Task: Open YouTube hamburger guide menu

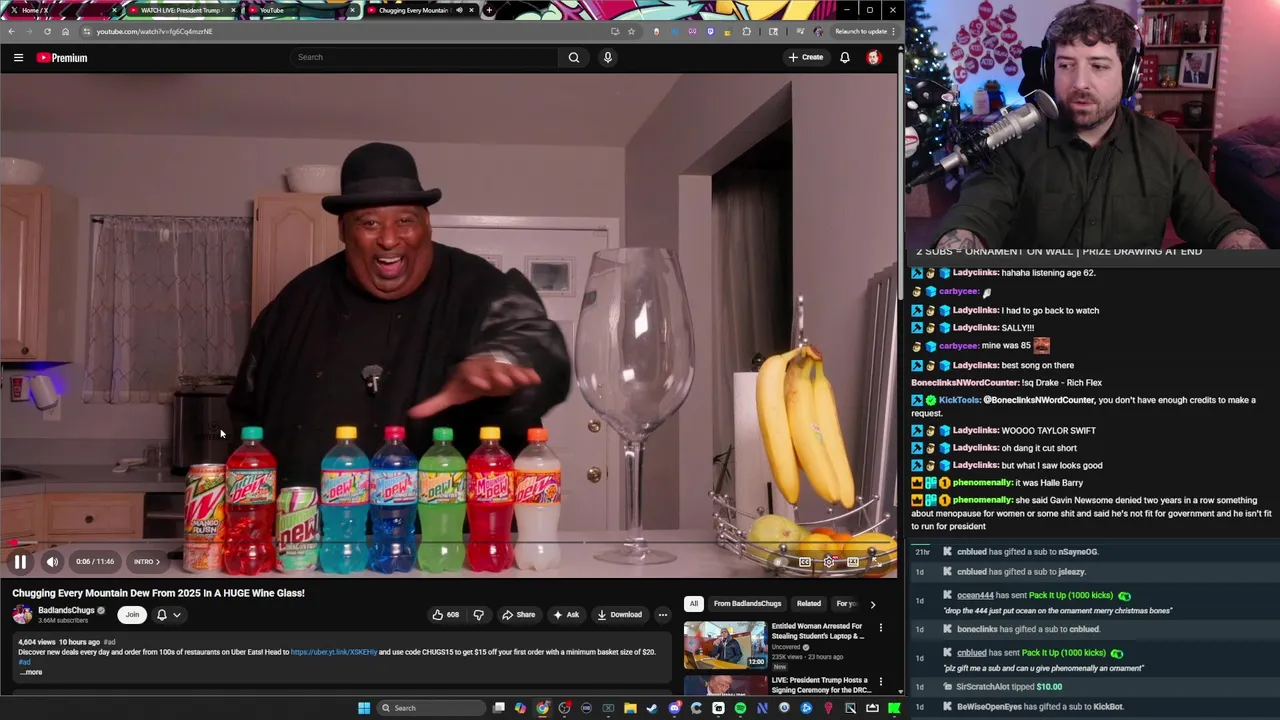Action: coord(18,58)
